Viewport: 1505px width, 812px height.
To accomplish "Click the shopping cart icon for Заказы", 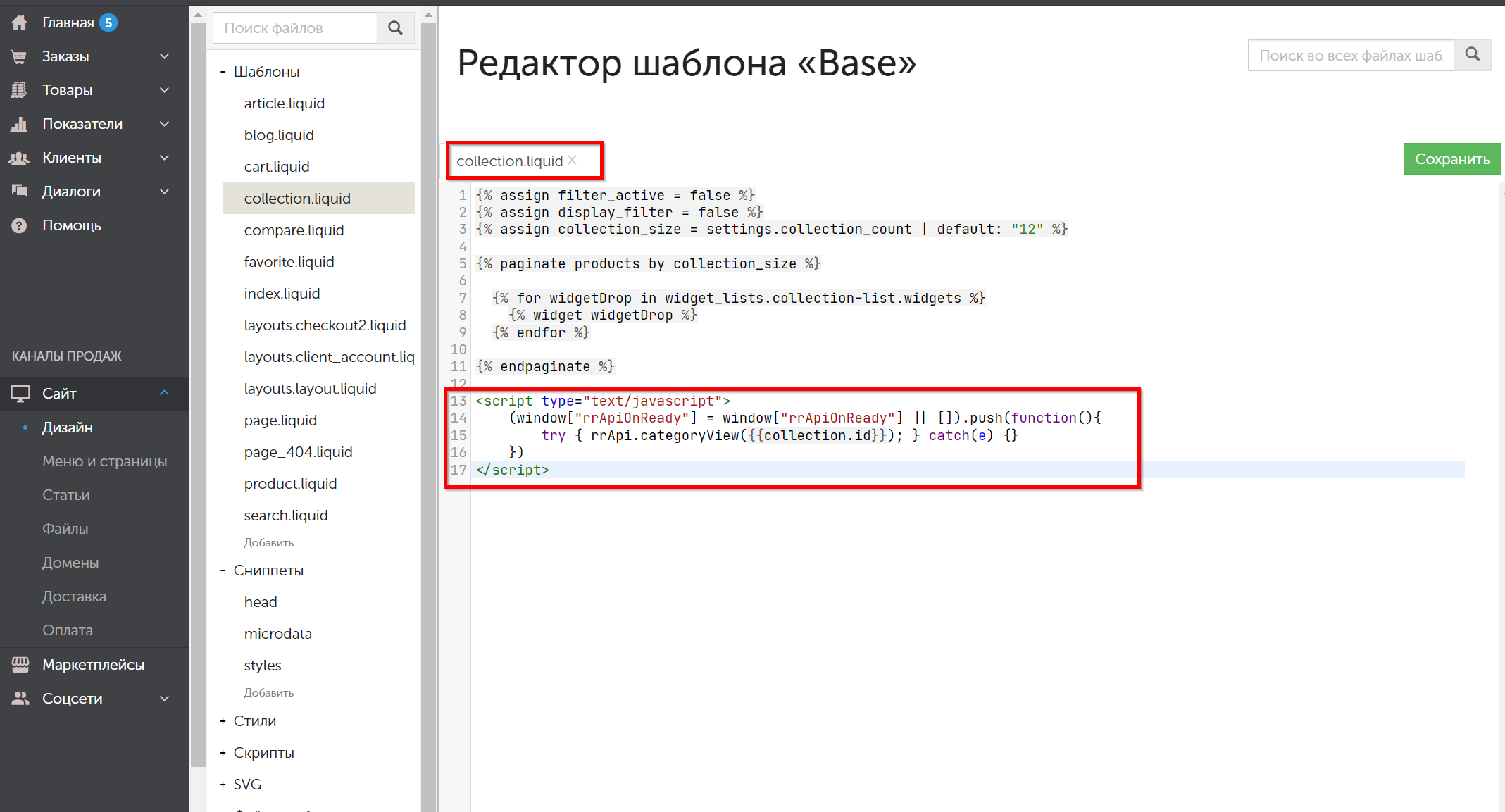I will click(19, 56).
